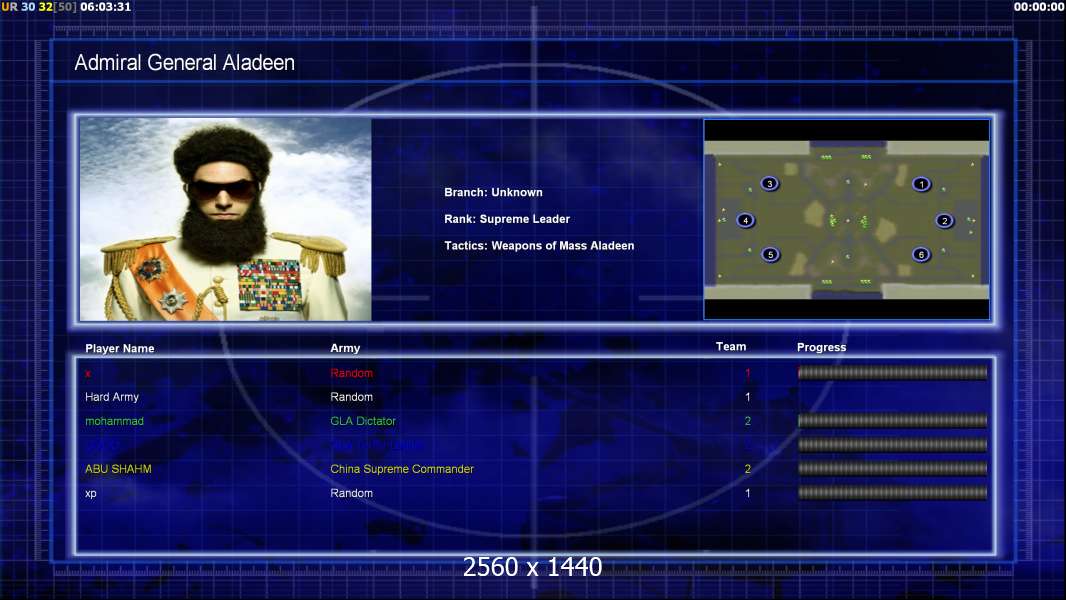Click the 'Branch: Unknown' line
This screenshot has height=600, width=1066.
click(x=494, y=192)
